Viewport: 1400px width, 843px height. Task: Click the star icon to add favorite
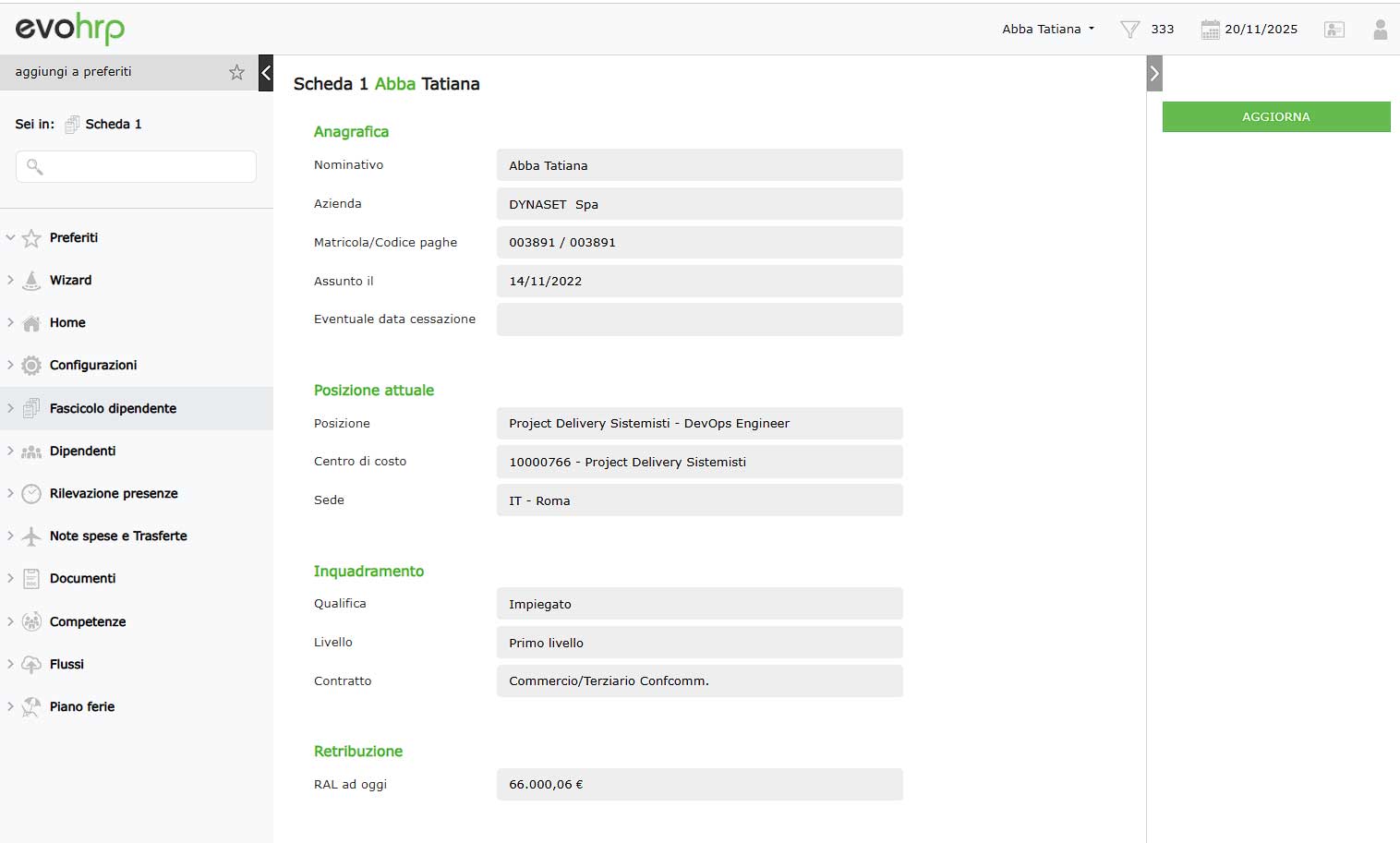coord(236,72)
